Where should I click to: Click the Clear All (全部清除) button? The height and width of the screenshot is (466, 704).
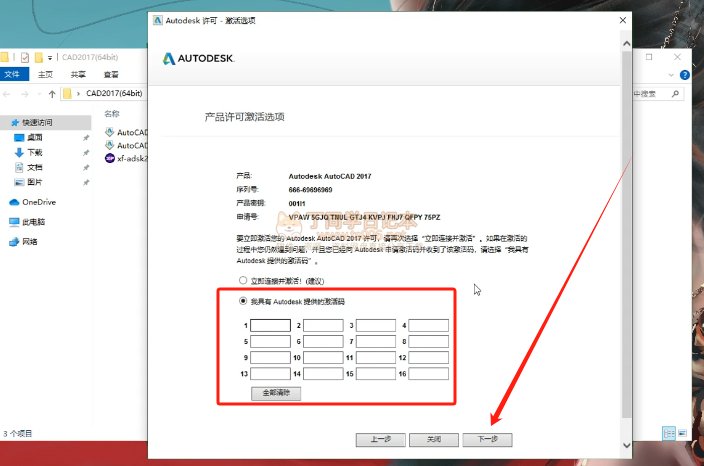point(276,393)
